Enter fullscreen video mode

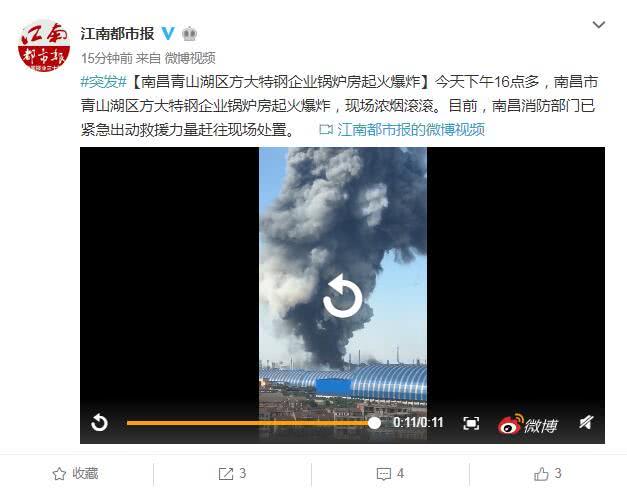(471, 423)
